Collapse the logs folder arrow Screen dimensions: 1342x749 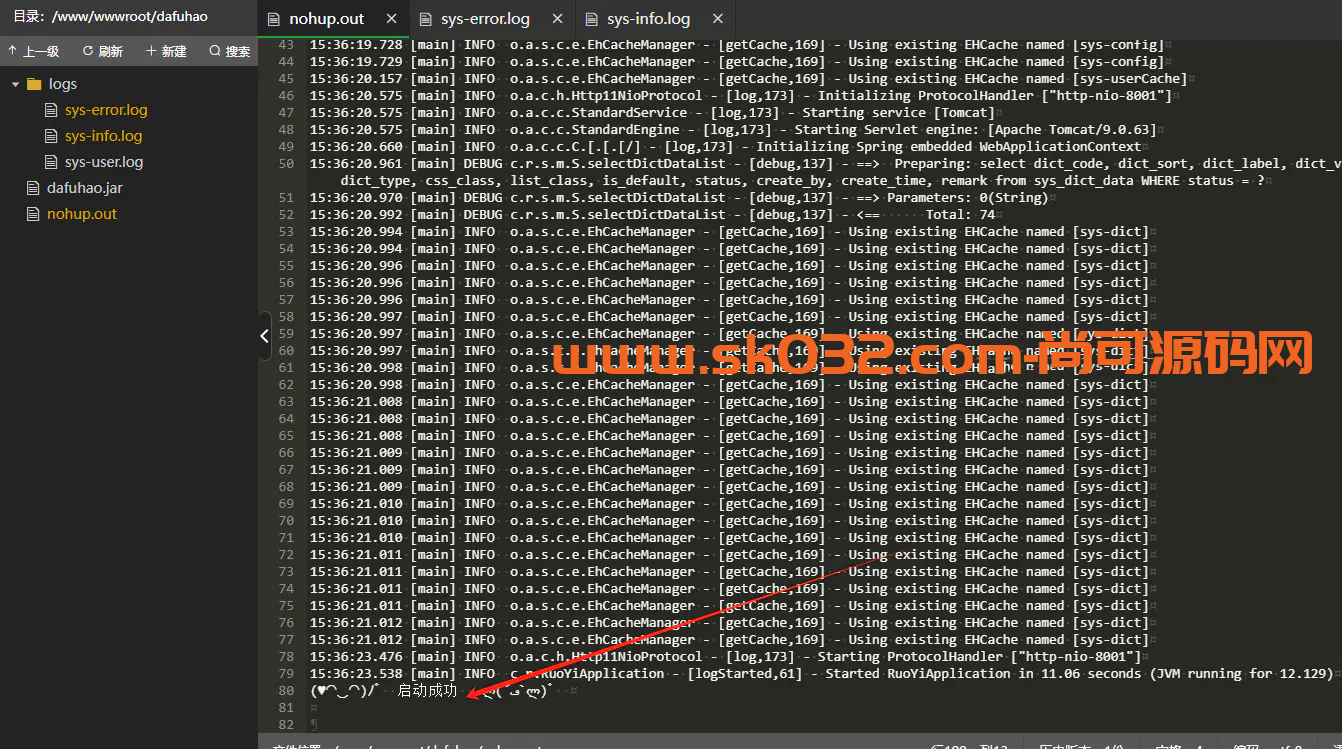[x=15, y=84]
